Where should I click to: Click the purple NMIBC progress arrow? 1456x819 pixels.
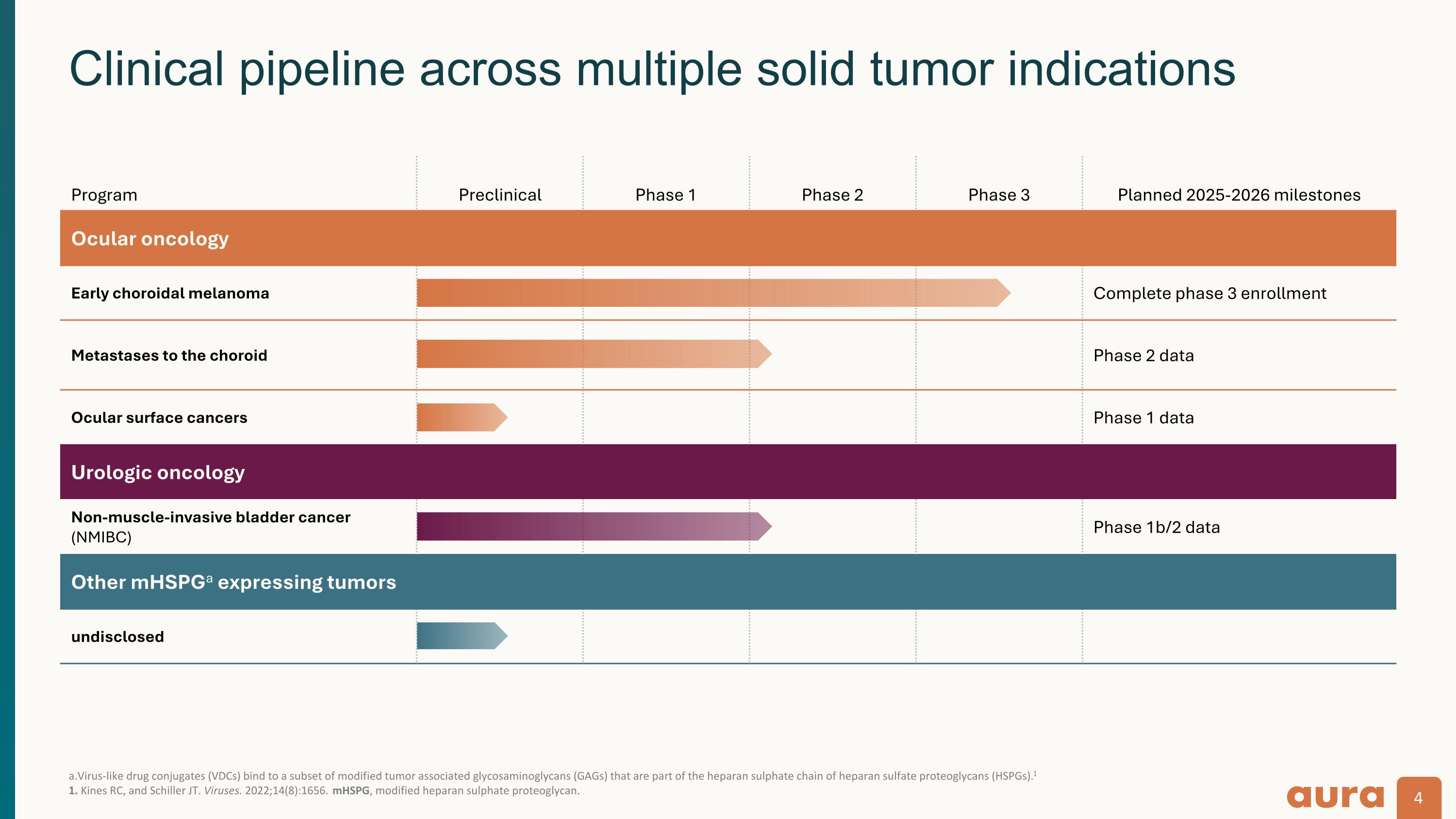[x=594, y=526]
